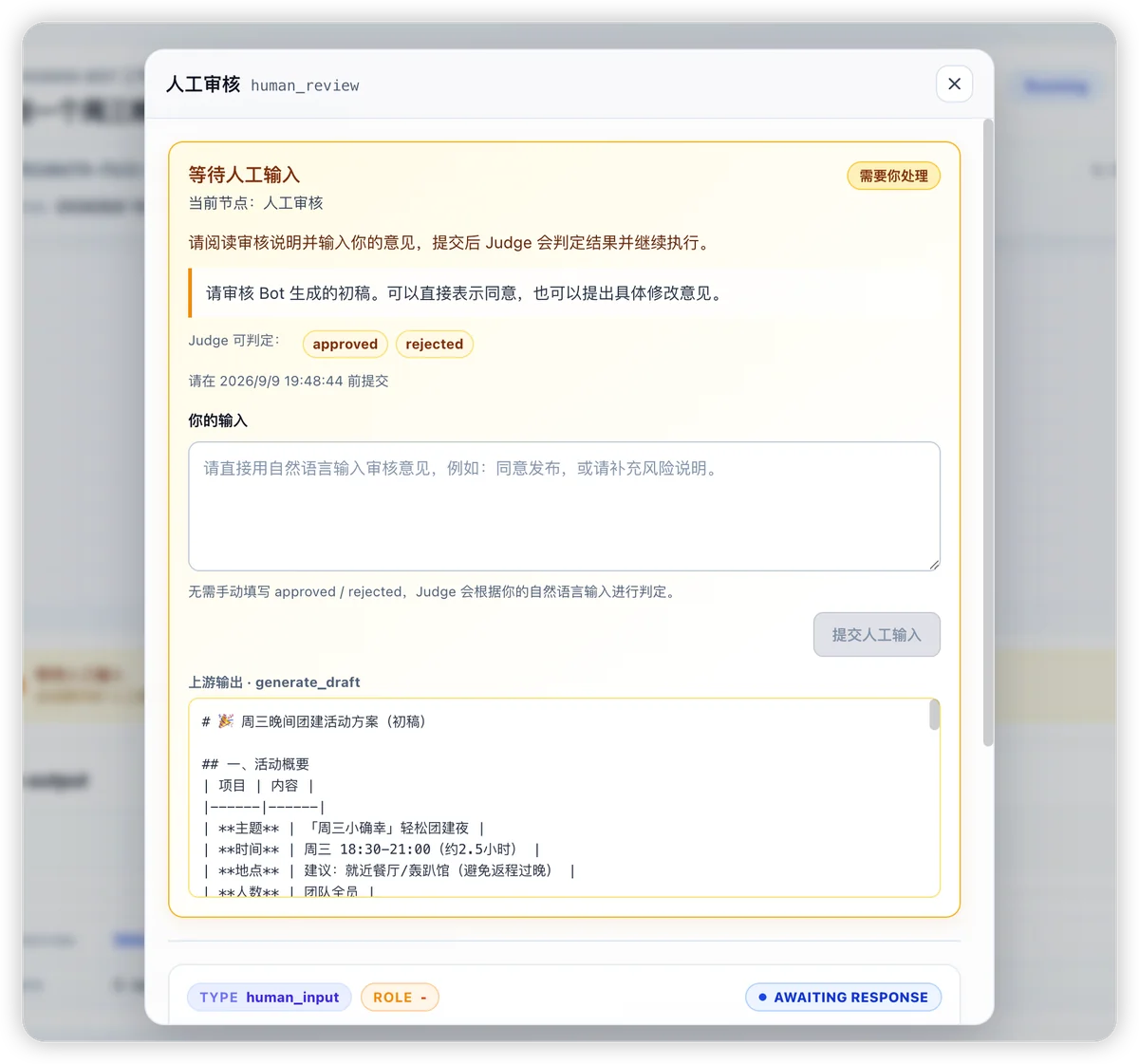Click the 等待人工输入 heading
The height and width of the screenshot is (1064, 1139).
(244, 175)
